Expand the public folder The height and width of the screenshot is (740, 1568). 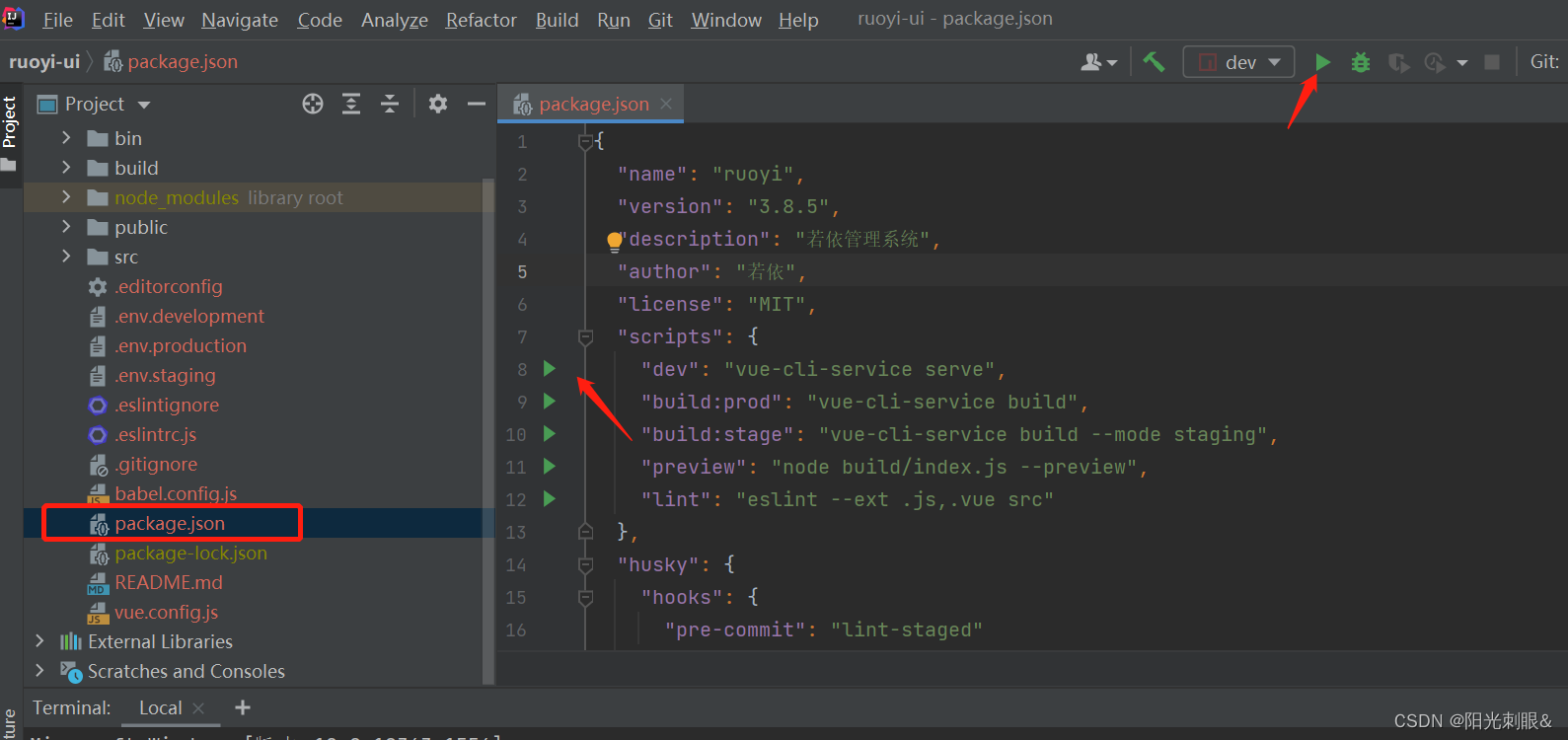[66, 227]
